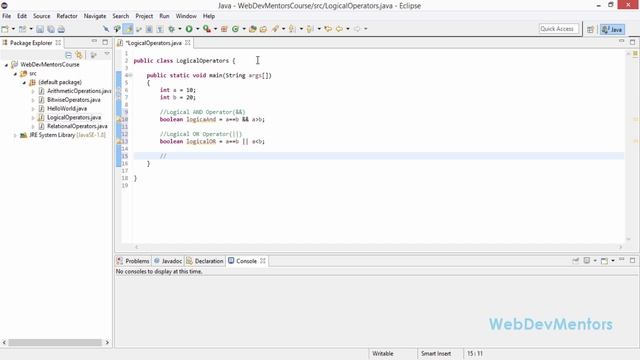Click the New file toolbar icon
Viewport: 640px width, 360px height.
pos(5,29)
